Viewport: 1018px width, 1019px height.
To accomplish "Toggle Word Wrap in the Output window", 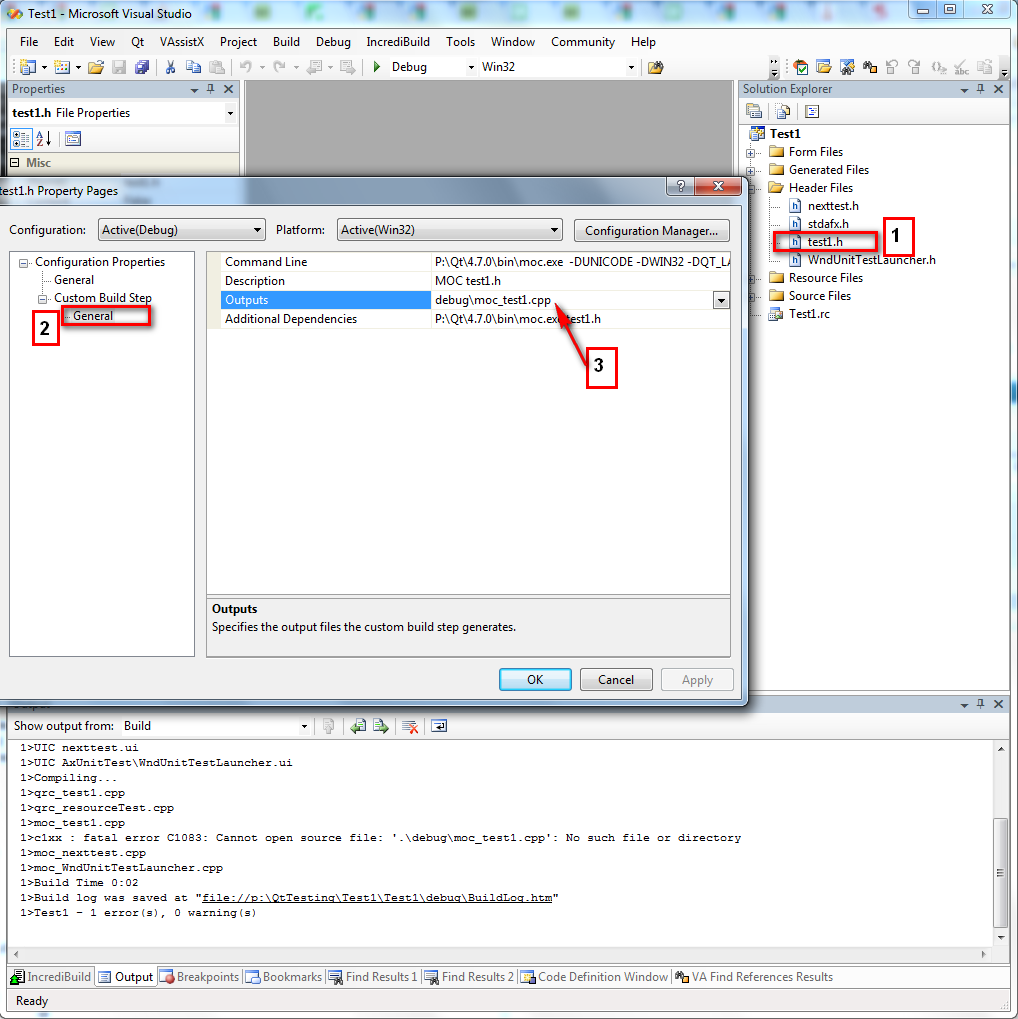I will tap(438, 726).
